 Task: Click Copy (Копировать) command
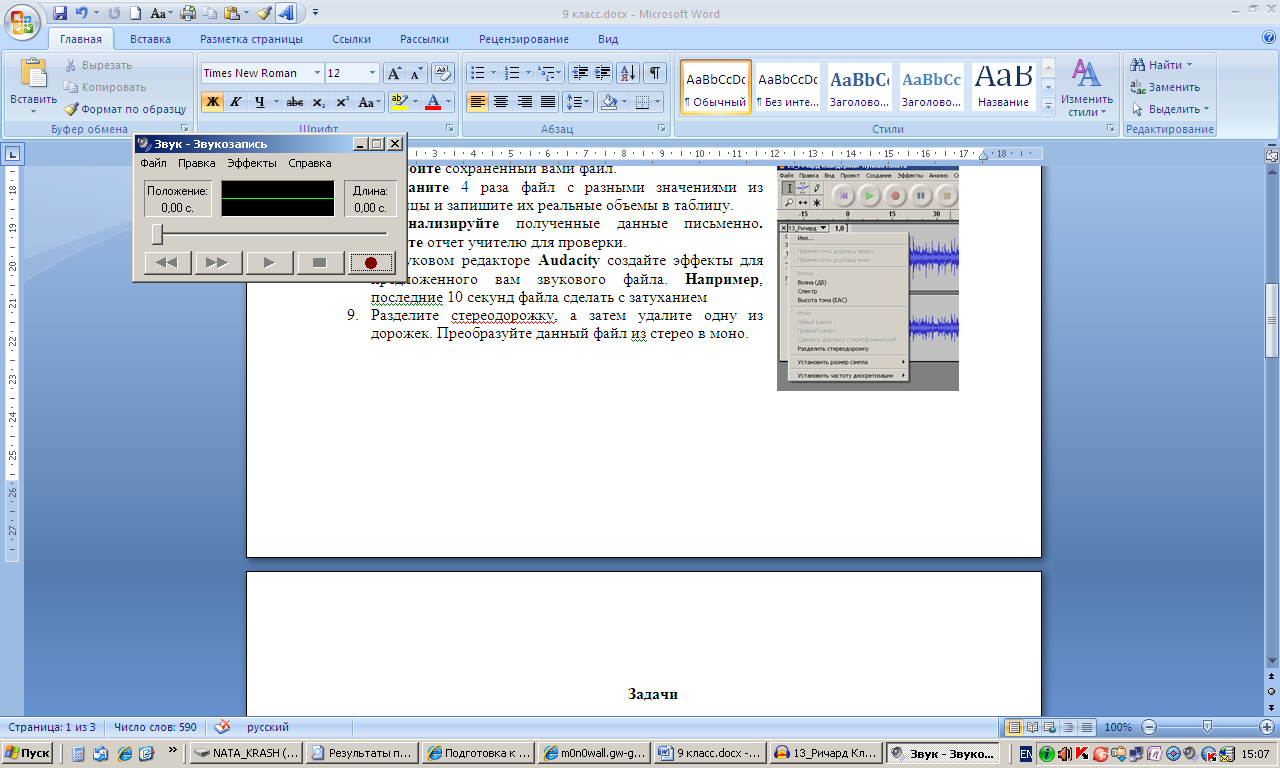(x=104, y=87)
